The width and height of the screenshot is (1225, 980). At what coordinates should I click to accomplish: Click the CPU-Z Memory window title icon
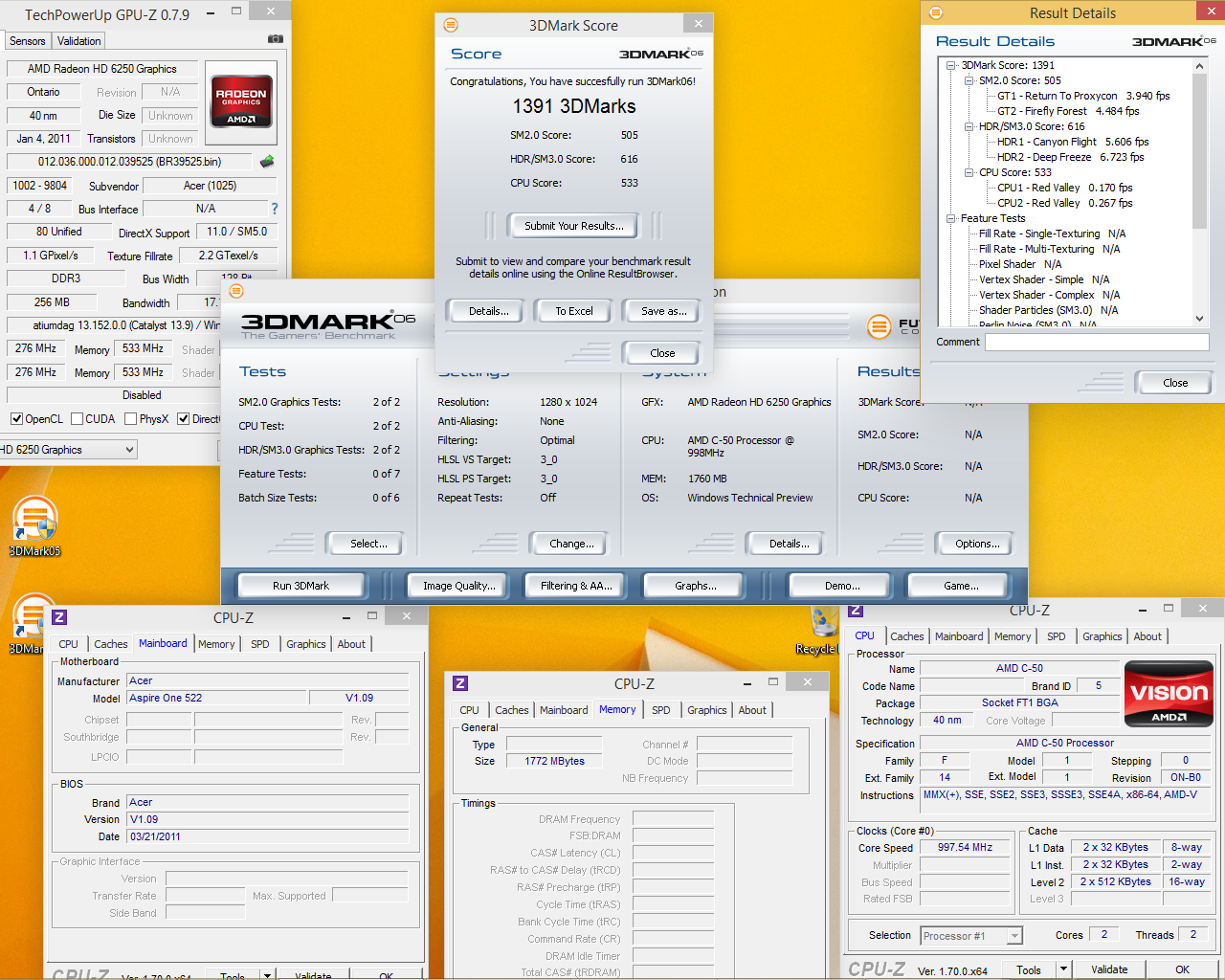click(x=460, y=683)
